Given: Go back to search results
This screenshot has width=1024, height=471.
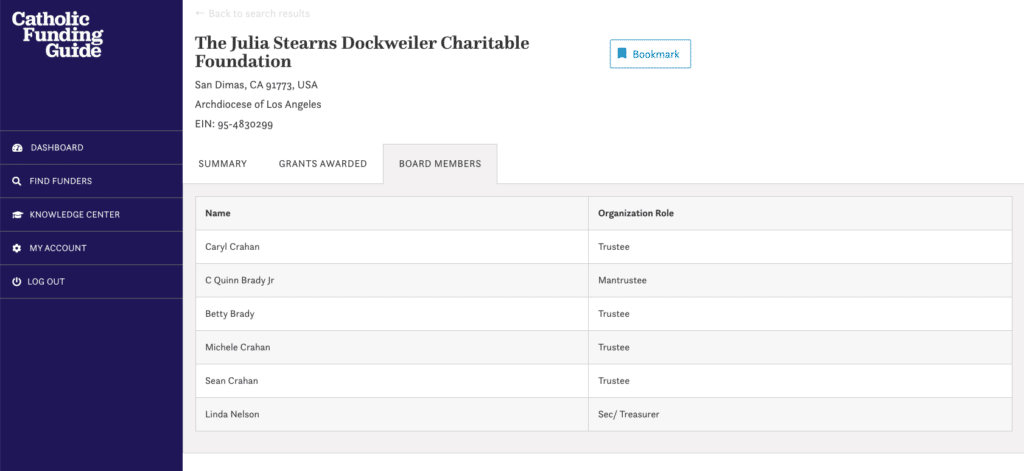Looking at the screenshot, I should (x=253, y=14).
